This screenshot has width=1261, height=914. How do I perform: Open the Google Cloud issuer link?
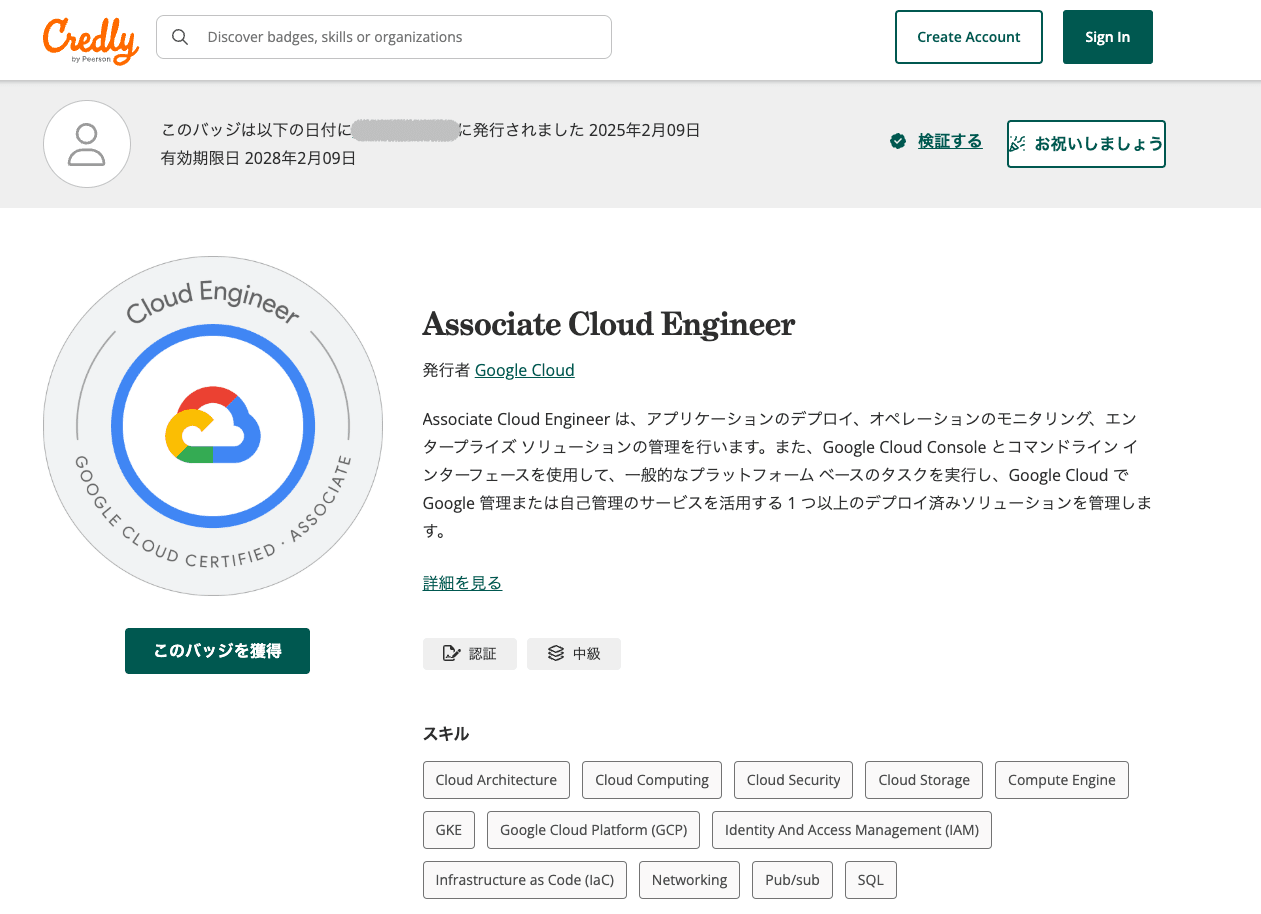tap(525, 370)
